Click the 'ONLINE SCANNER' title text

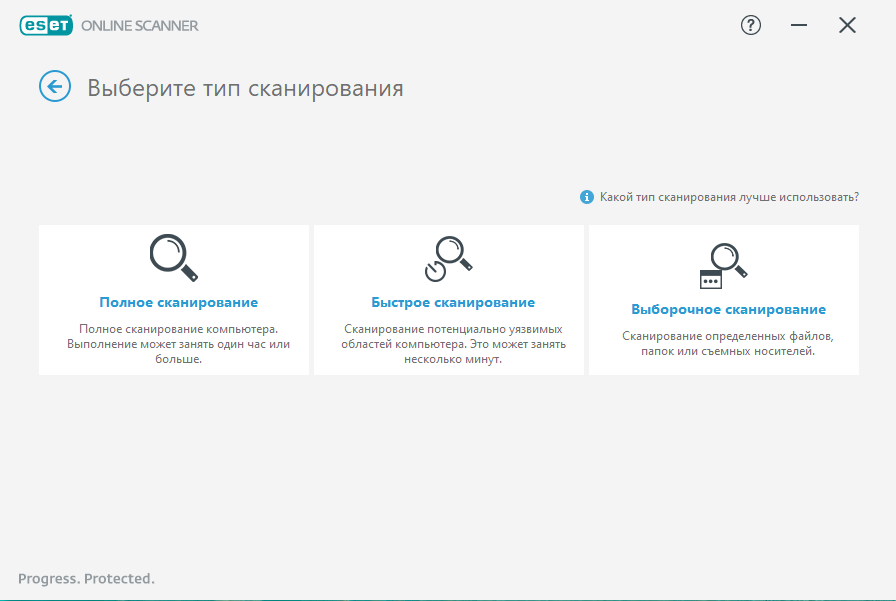[139, 26]
